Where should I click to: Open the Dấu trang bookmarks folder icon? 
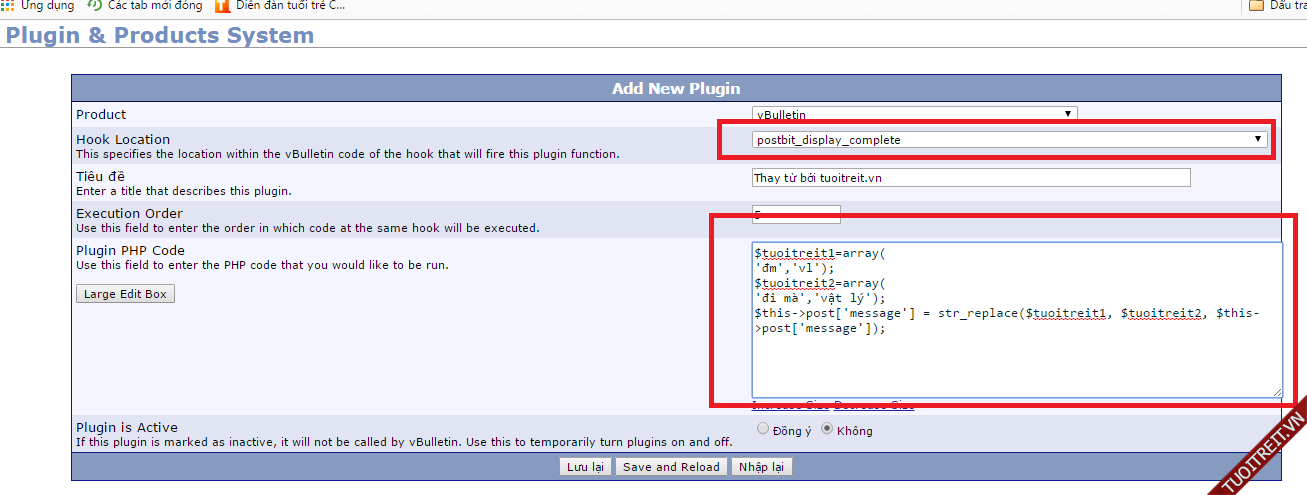pyautogui.click(x=1257, y=6)
